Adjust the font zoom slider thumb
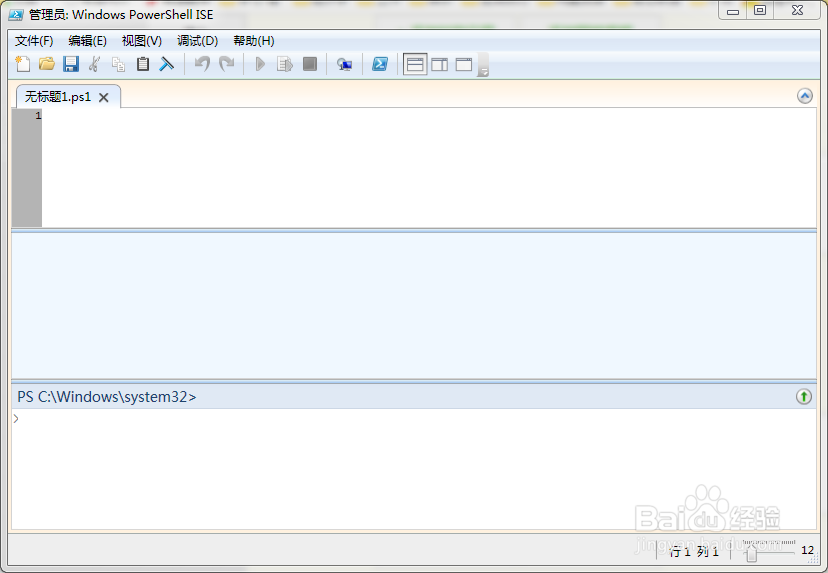The width and height of the screenshot is (828, 573). coord(751,554)
